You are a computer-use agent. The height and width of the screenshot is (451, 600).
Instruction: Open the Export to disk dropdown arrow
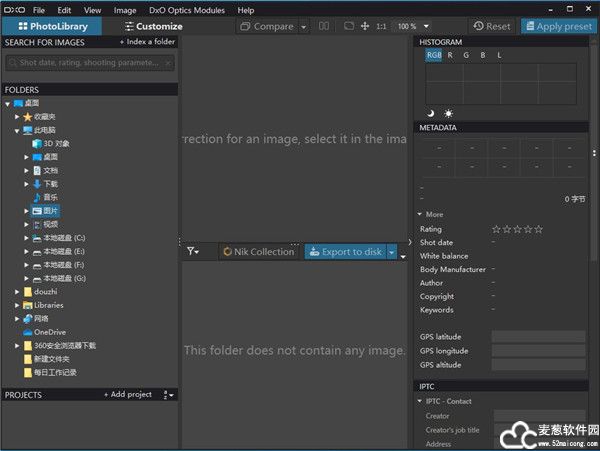pyautogui.click(x=392, y=252)
